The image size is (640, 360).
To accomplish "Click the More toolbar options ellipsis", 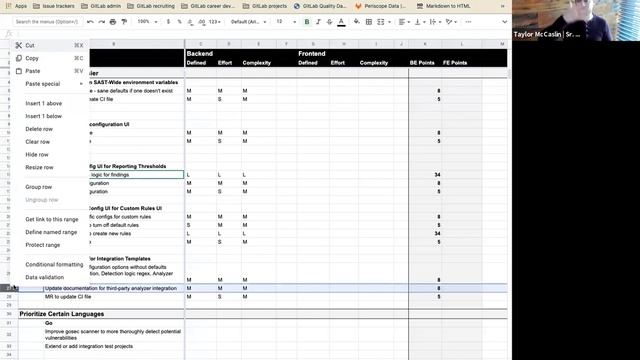I will [468, 22].
